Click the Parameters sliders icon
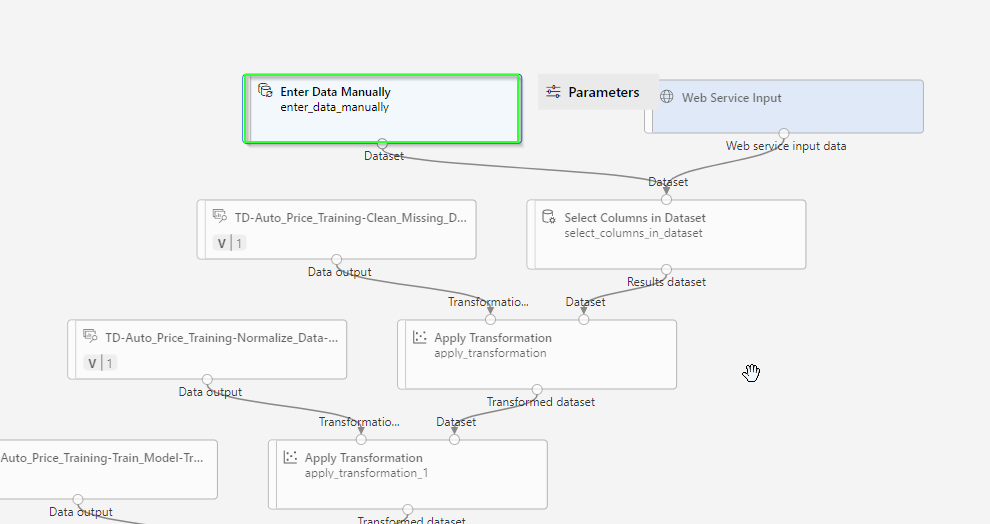Screen dimensions: 990x524 click(x=553, y=92)
